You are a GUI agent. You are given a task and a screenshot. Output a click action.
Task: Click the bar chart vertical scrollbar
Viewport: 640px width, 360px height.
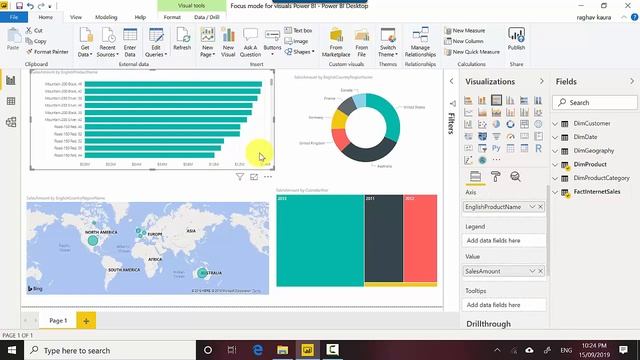pos(271,82)
